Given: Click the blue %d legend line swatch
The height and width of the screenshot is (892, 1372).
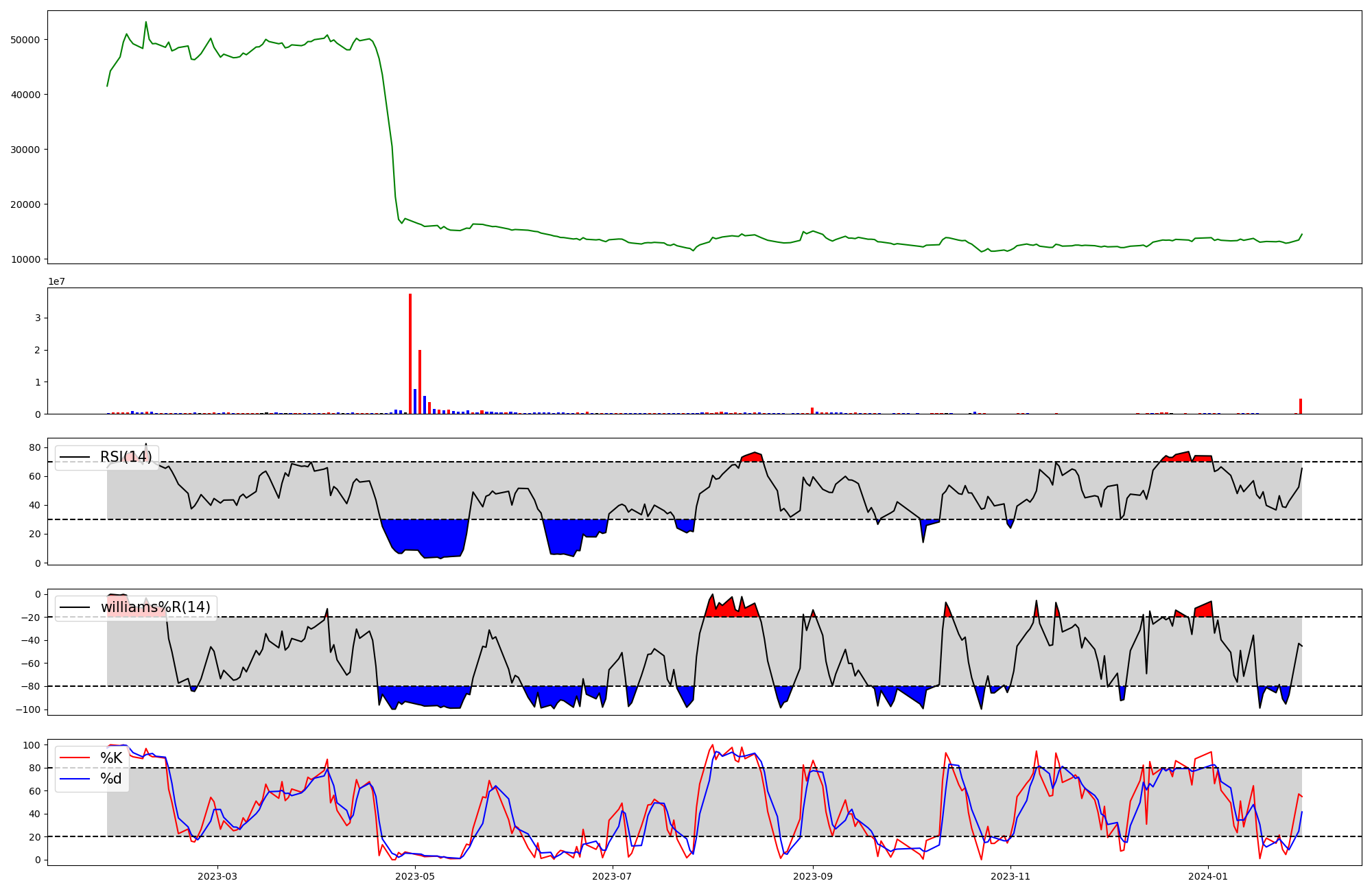Looking at the screenshot, I should 75,779.
